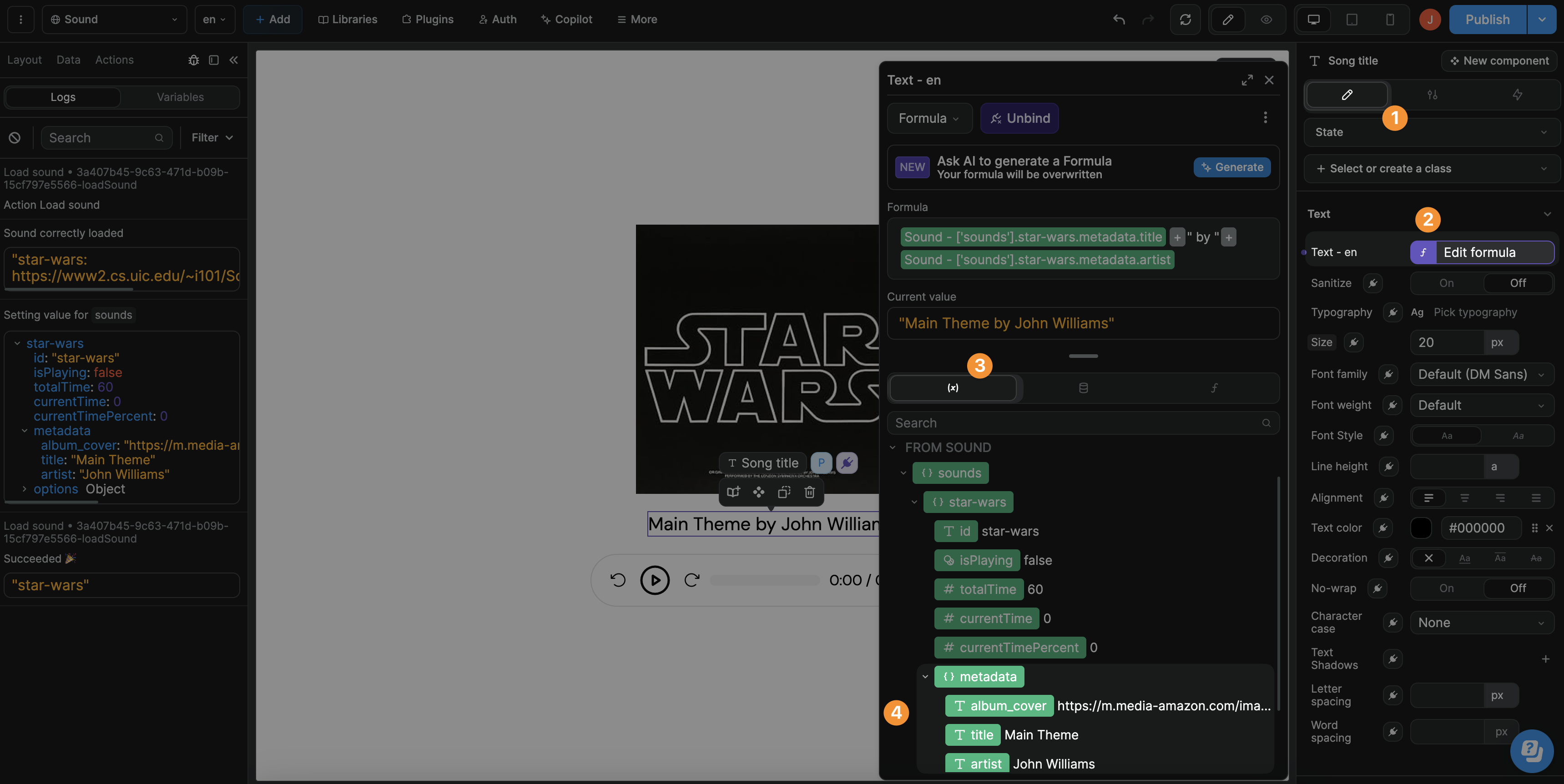Turn No-wrap Off
Image resolution: width=1564 pixels, height=784 pixels.
[x=1518, y=588]
